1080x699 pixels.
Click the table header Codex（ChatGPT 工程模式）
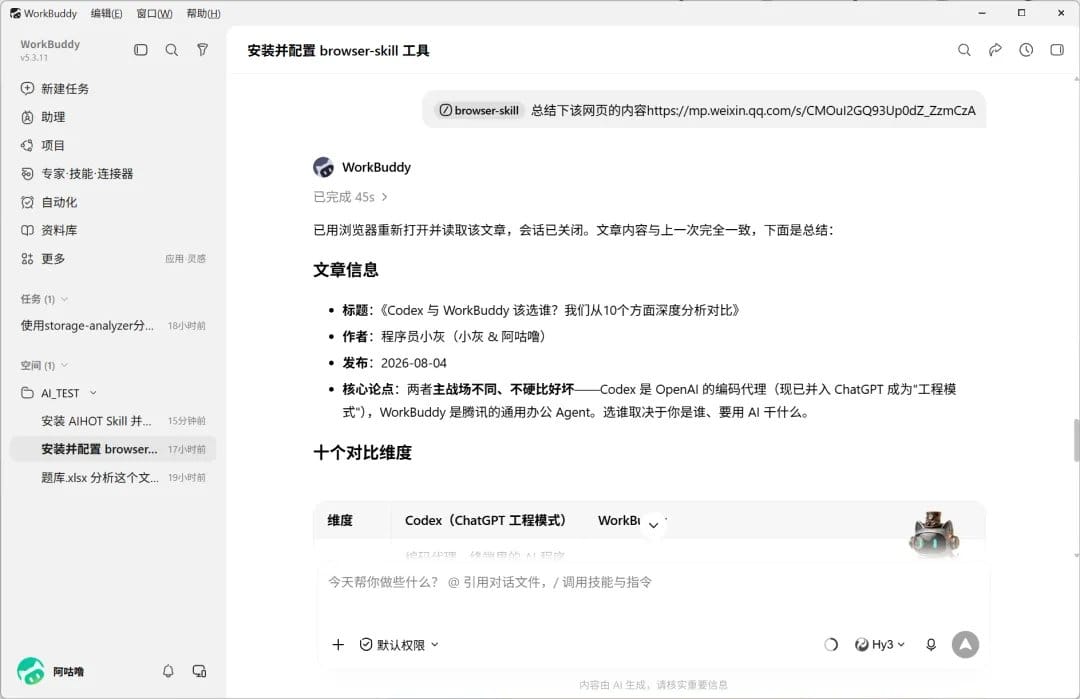pos(486,520)
